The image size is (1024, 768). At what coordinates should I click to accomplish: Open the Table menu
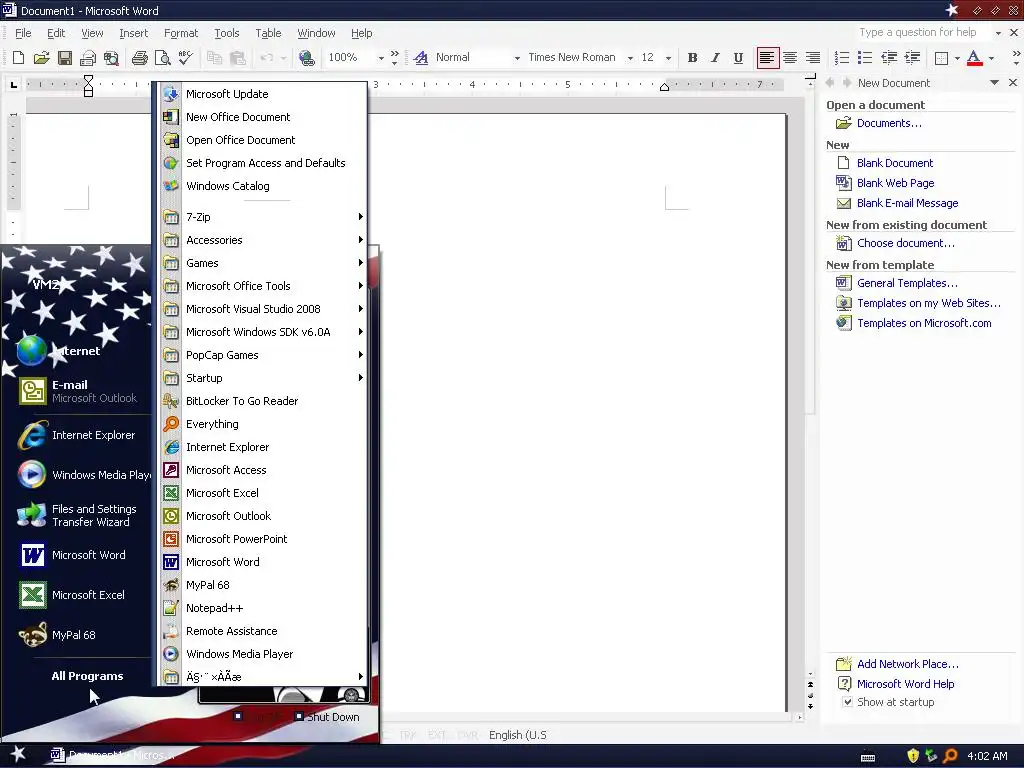[268, 33]
